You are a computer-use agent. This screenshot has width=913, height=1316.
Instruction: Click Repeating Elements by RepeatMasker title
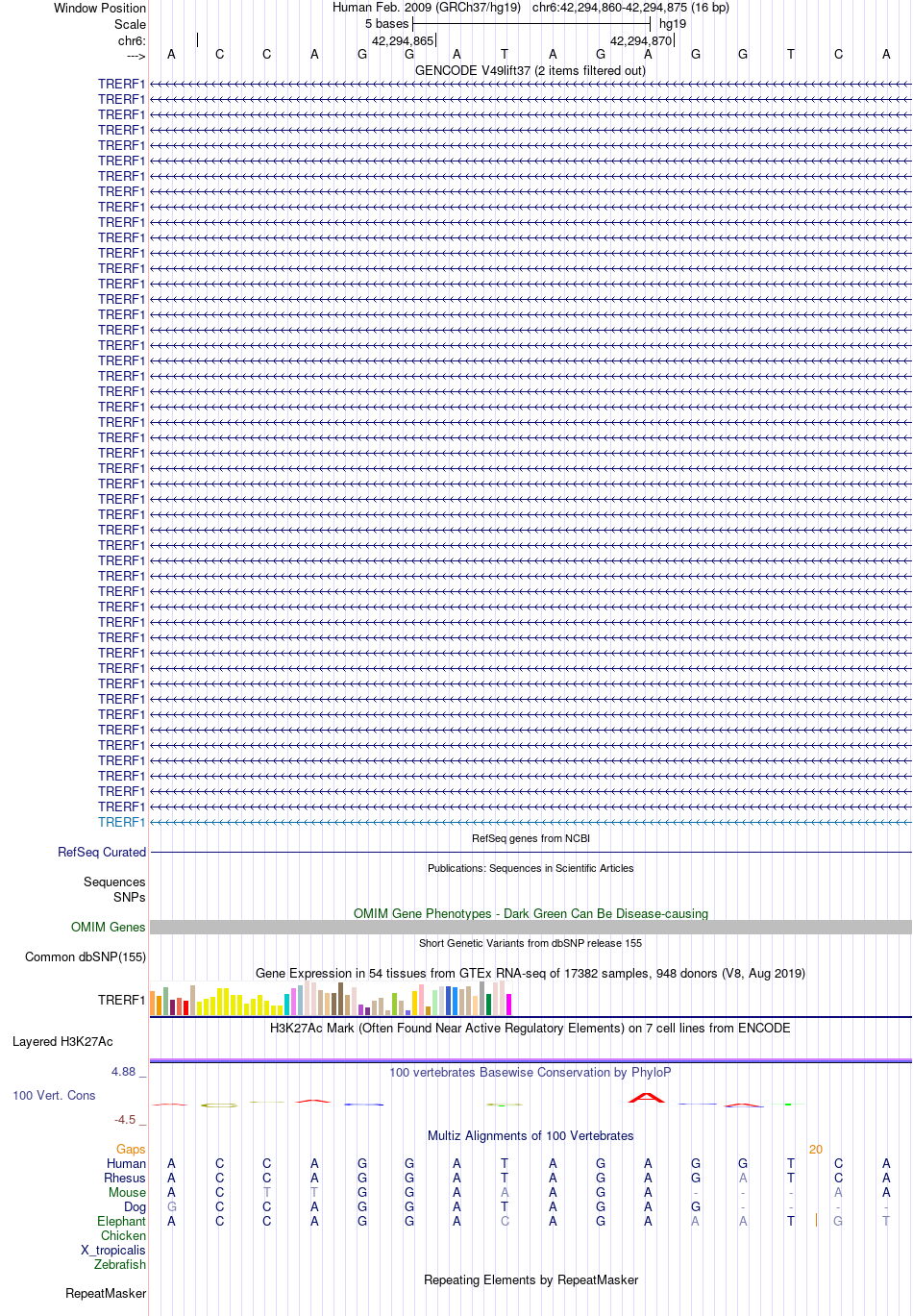531,1279
